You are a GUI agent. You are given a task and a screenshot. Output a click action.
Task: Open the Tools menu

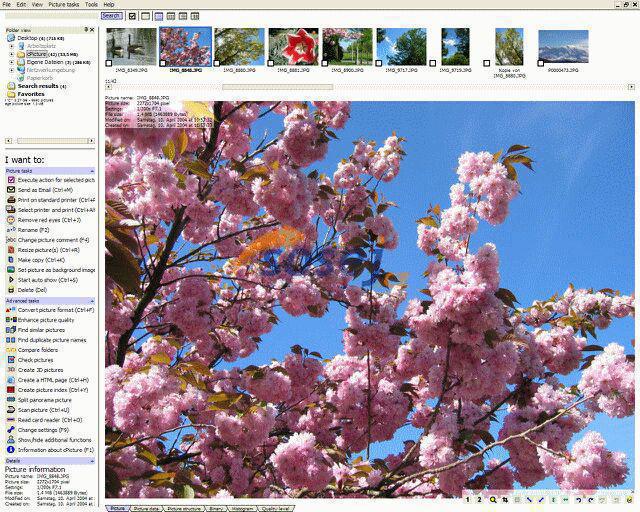[x=91, y=4]
